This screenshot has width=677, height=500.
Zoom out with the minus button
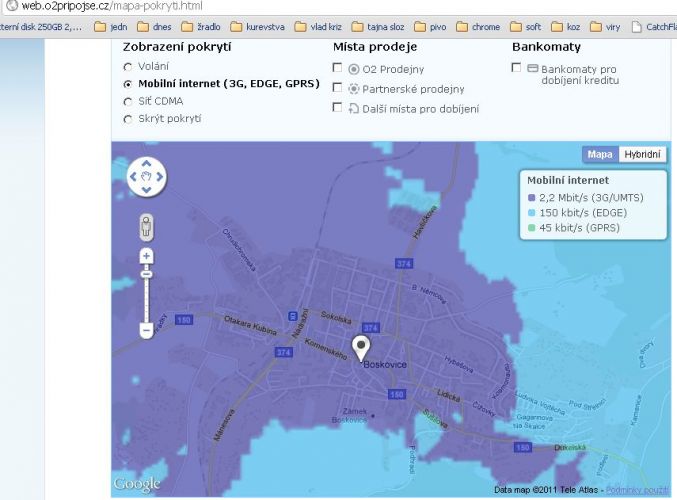click(x=146, y=331)
